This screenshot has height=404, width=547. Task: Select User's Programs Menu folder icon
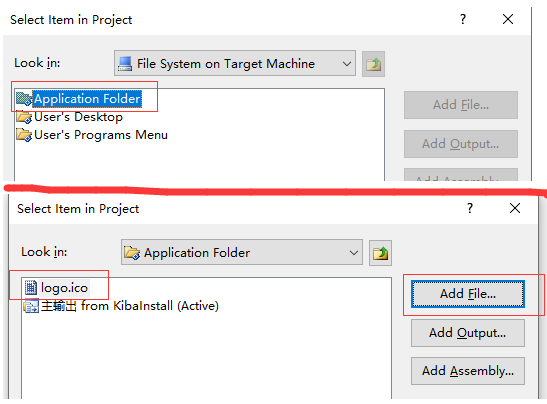click(x=24, y=135)
